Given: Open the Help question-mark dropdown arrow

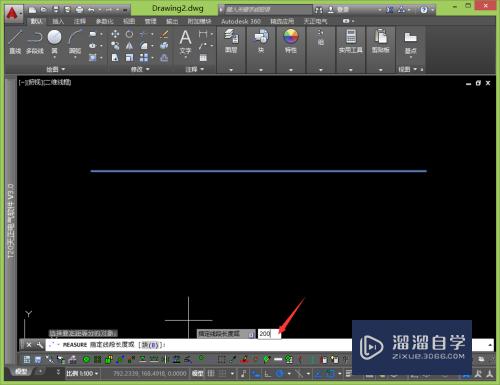Looking at the screenshot, I should click(432, 10).
